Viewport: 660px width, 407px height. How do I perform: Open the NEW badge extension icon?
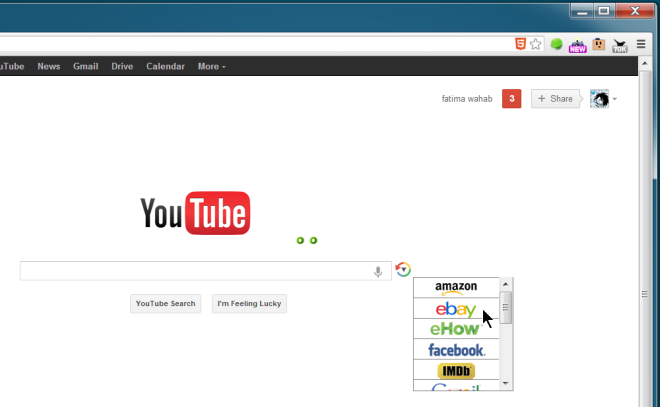point(578,45)
